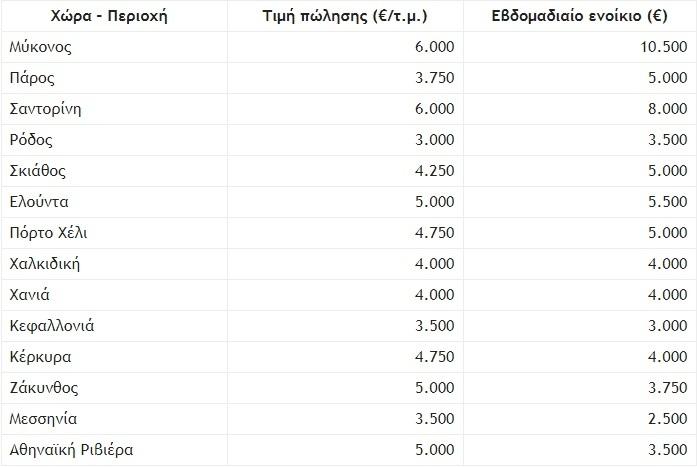Select the Σαντορίνη row label
This screenshot has height=468, width=697.
tap(46, 109)
